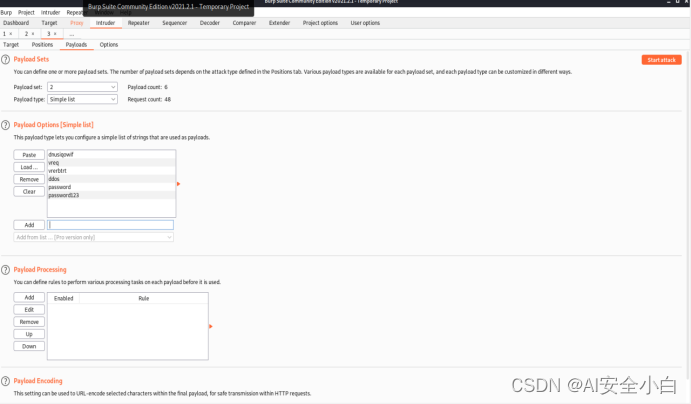Open the User options tab
This screenshot has width=691, height=404.
pyautogui.click(x=365, y=23)
